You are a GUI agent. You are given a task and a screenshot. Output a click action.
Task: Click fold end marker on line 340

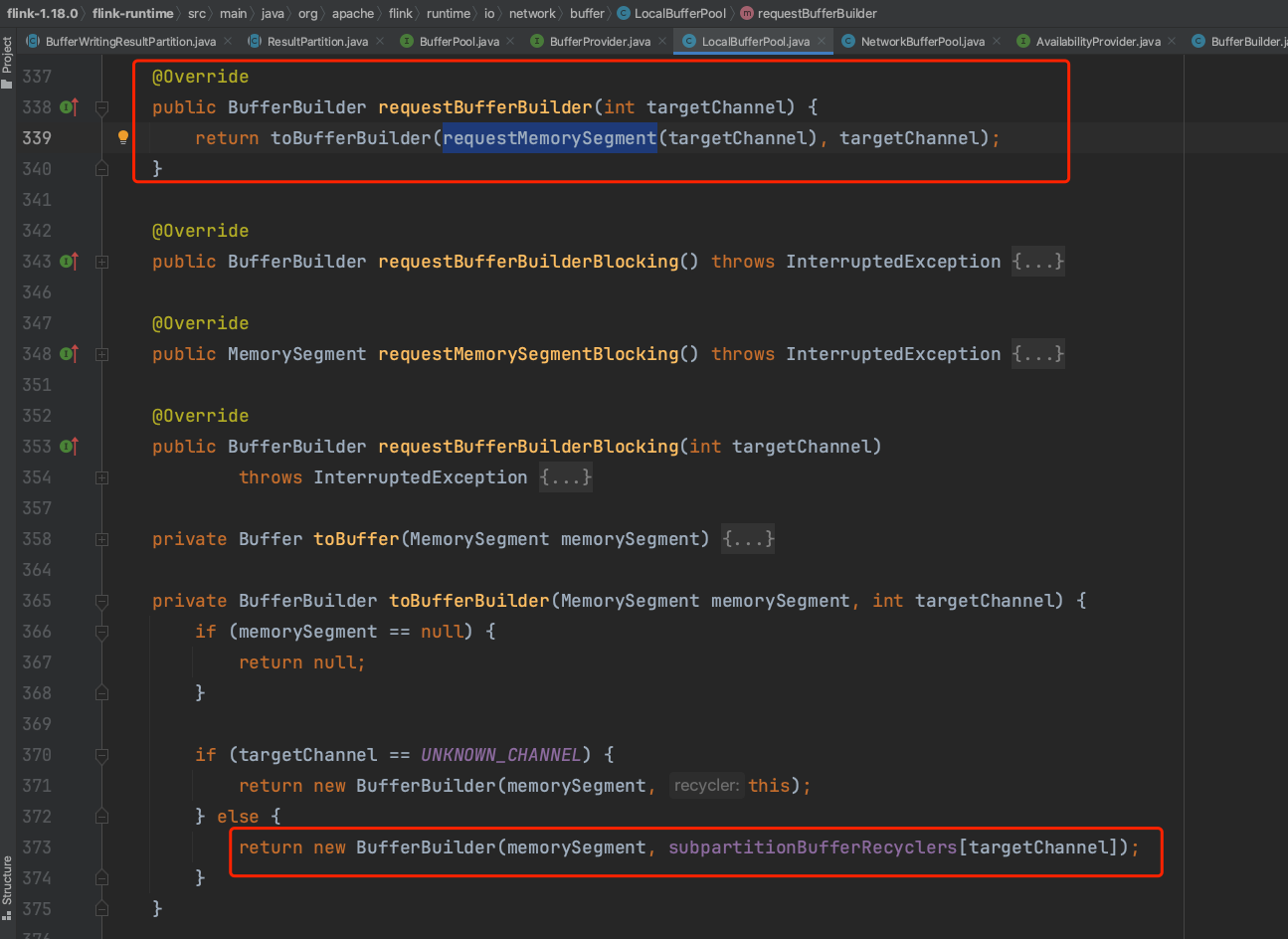101,169
